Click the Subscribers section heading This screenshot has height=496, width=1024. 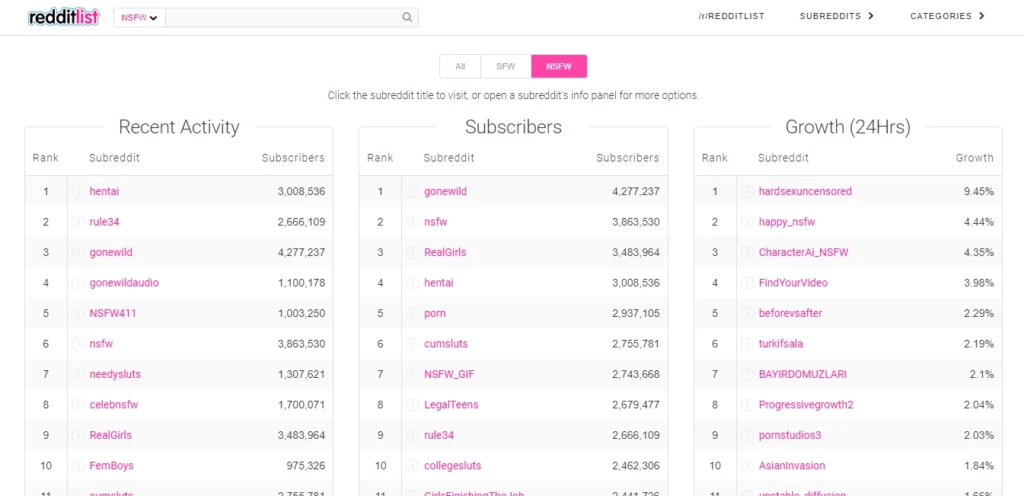513,127
